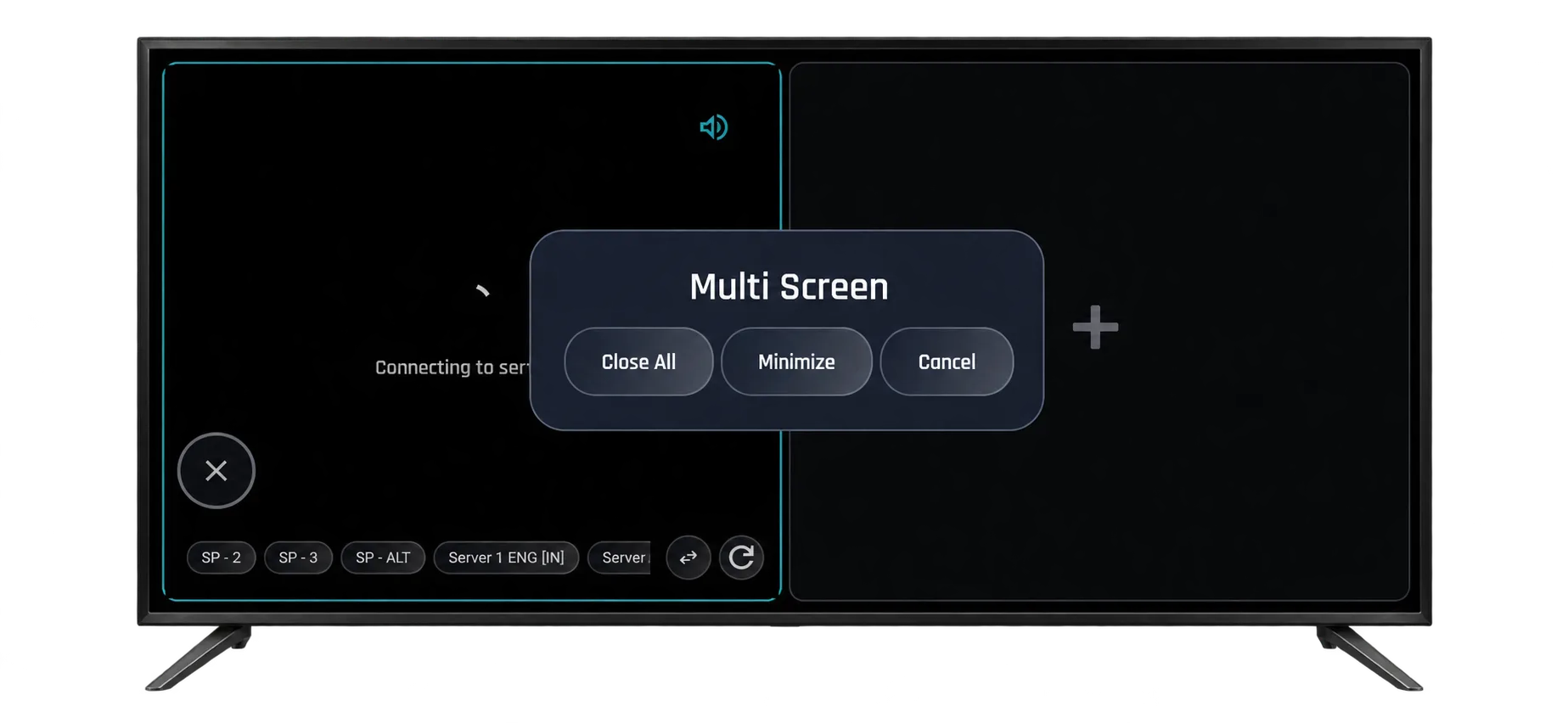The image size is (1568, 723).
Task: Reload the stream with refresh icon
Action: tap(741, 558)
